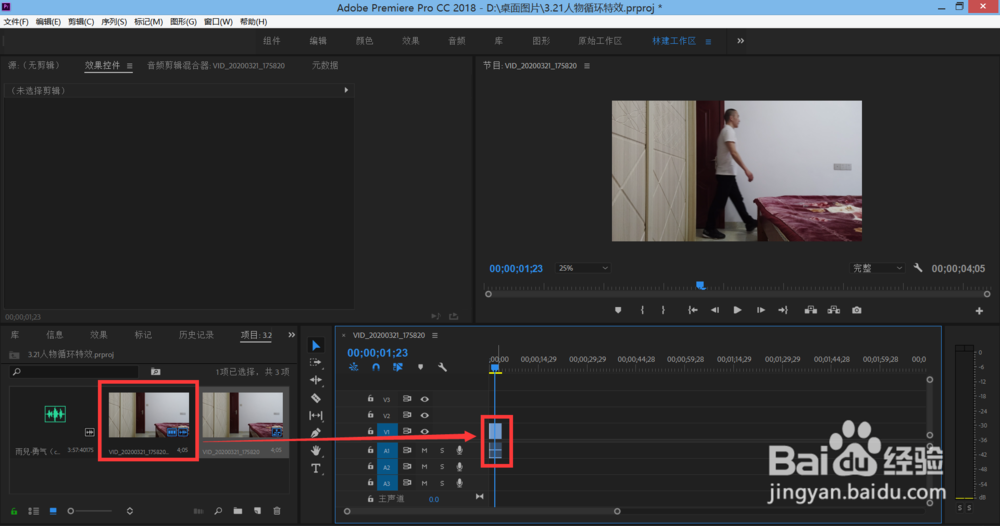Expand arrow beside 未选择剪辑
1000x526 pixels.
click(346, 91)
